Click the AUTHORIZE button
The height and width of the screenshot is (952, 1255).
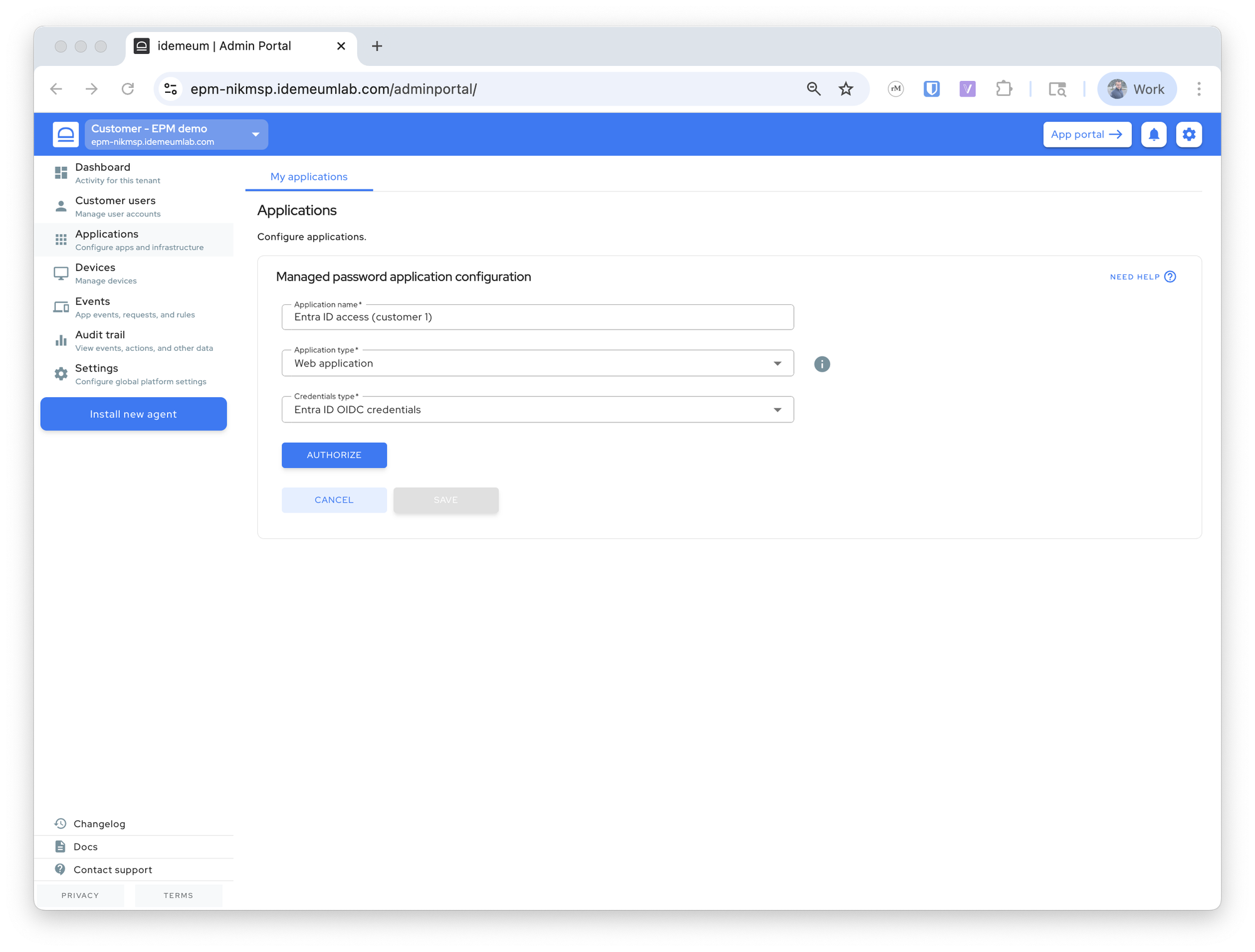pos(334,455)
